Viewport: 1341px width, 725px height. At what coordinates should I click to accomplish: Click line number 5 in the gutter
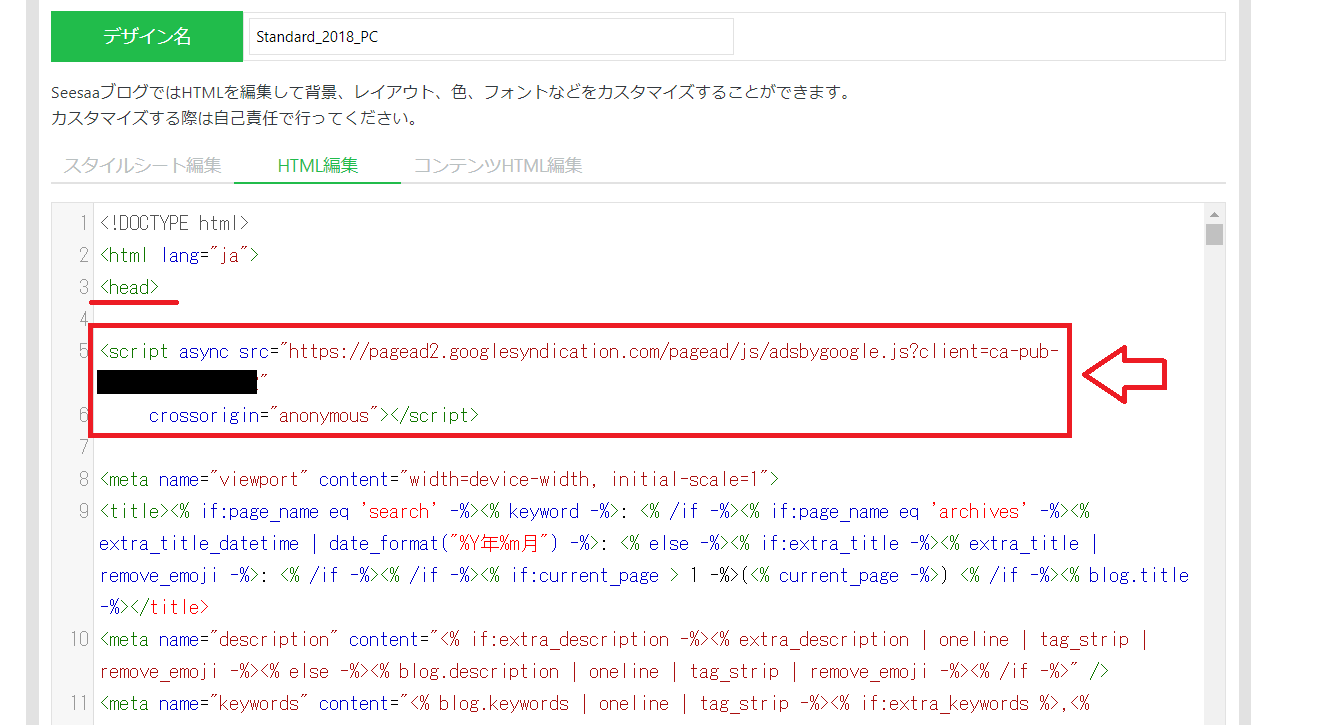pos(84,351)
